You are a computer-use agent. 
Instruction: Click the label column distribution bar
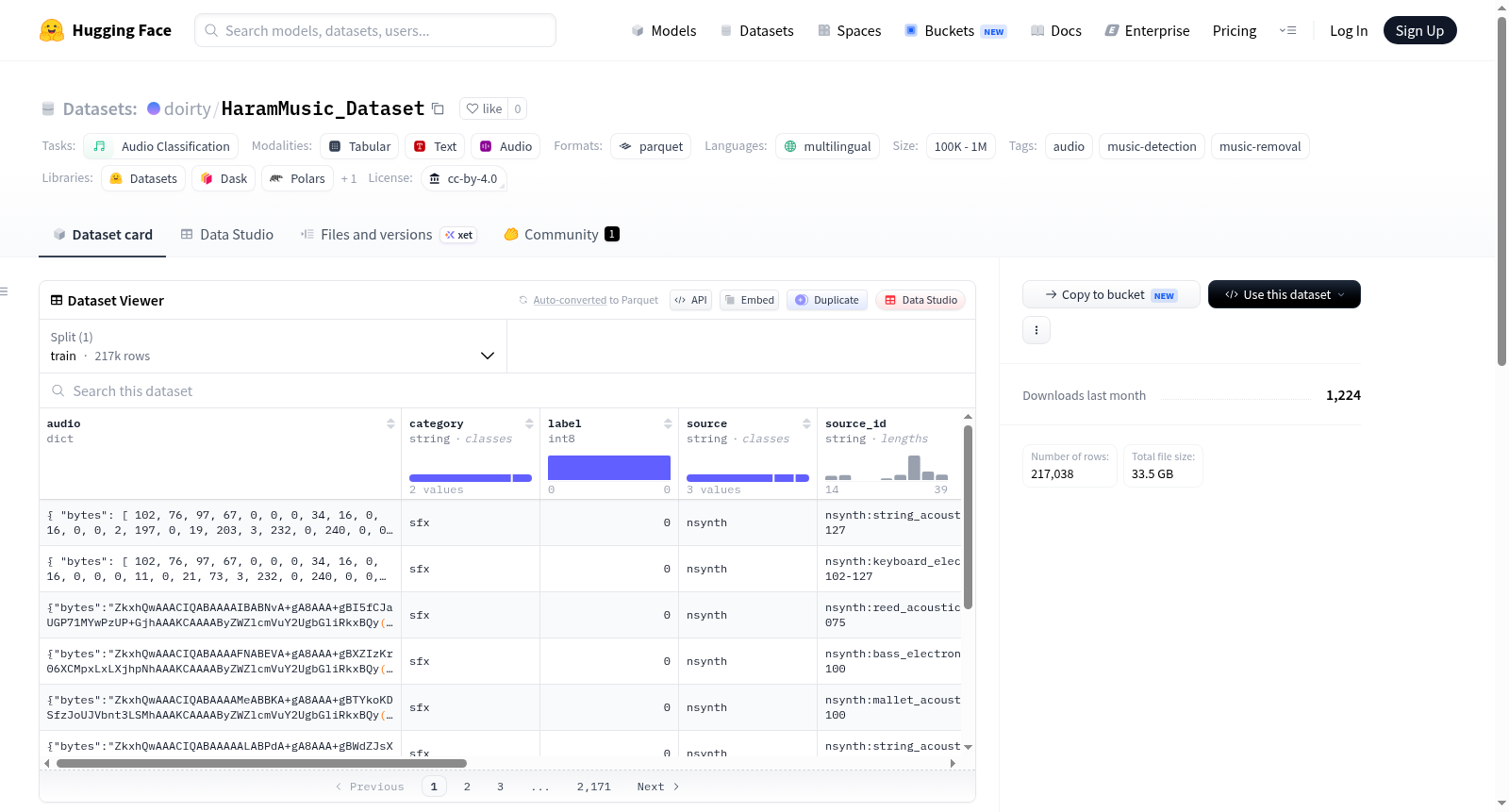609,468
